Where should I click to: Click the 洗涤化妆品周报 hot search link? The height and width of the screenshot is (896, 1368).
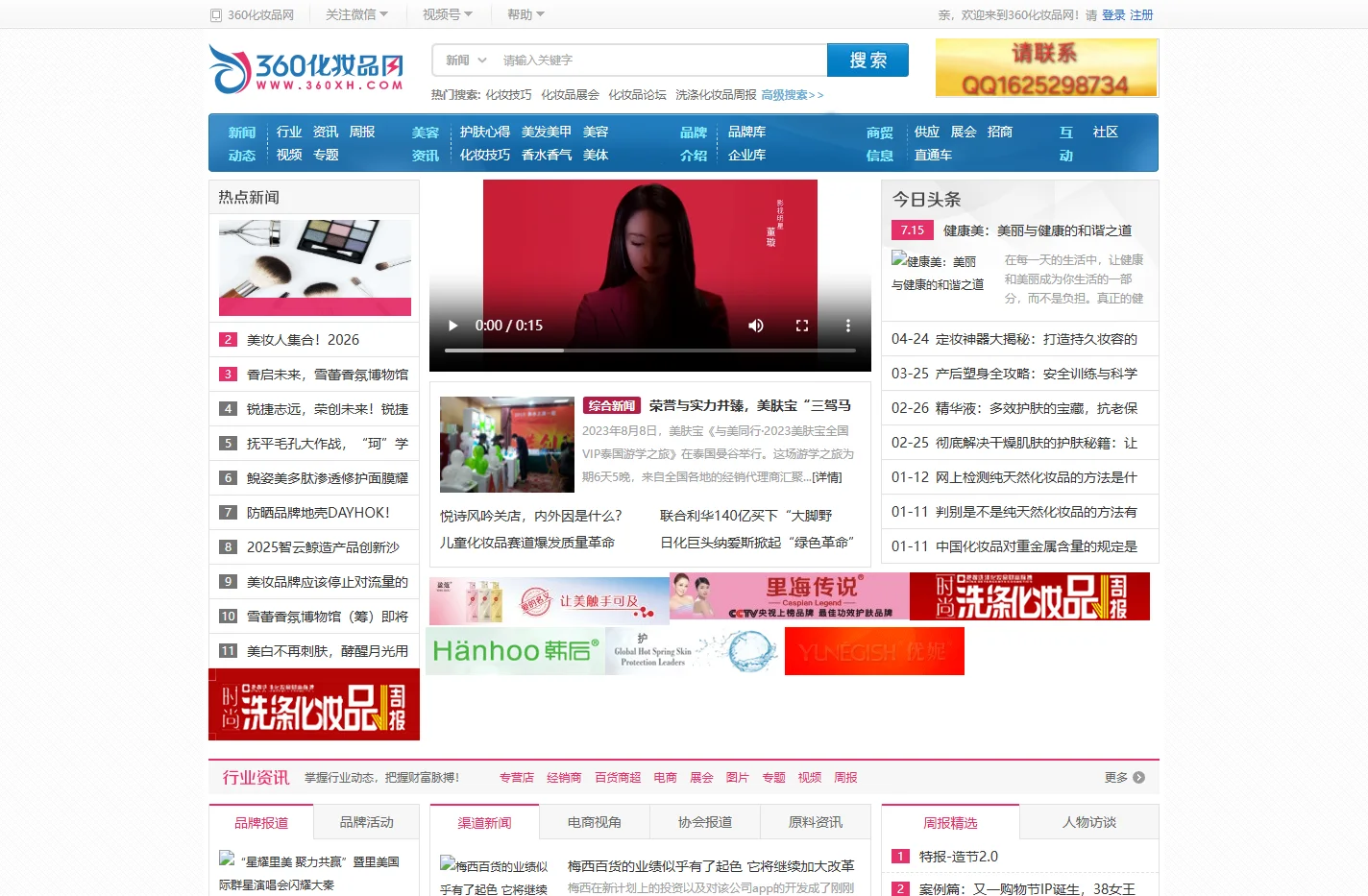716,95
